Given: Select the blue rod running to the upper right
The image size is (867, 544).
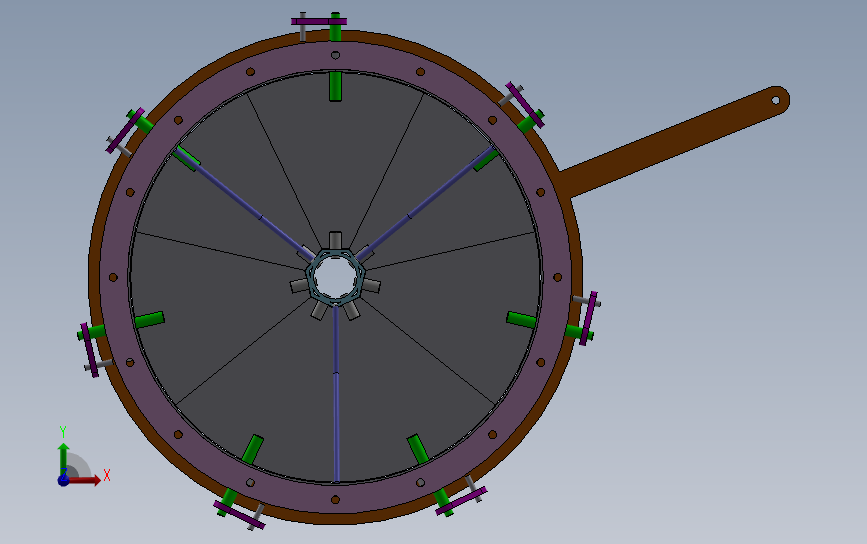Looking at the screenshot, I should point(425,203).
